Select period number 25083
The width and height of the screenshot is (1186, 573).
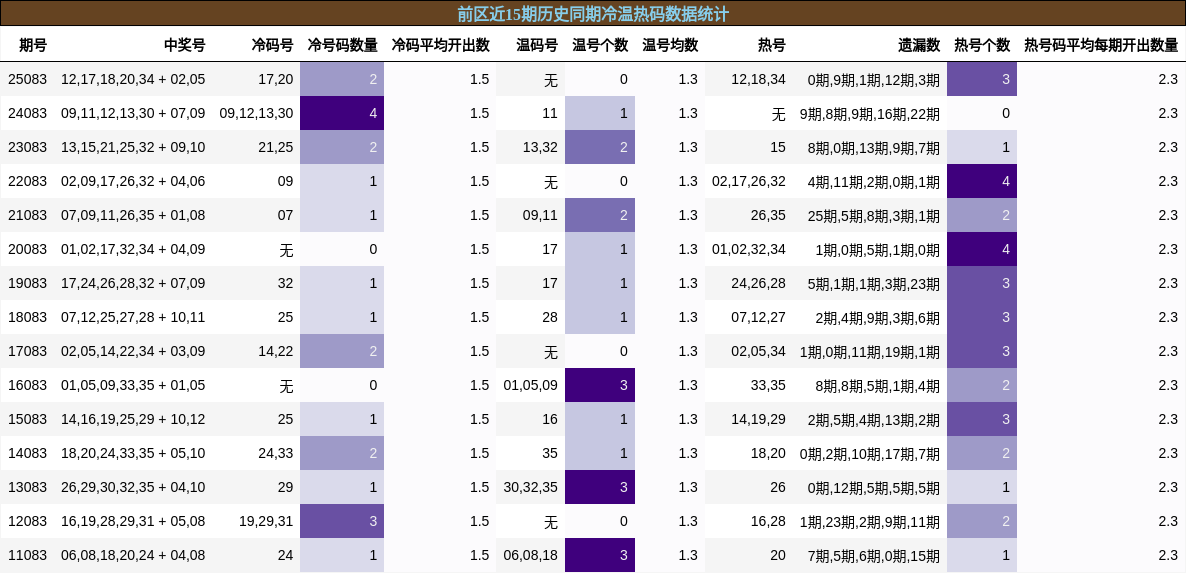pos(27,79)
